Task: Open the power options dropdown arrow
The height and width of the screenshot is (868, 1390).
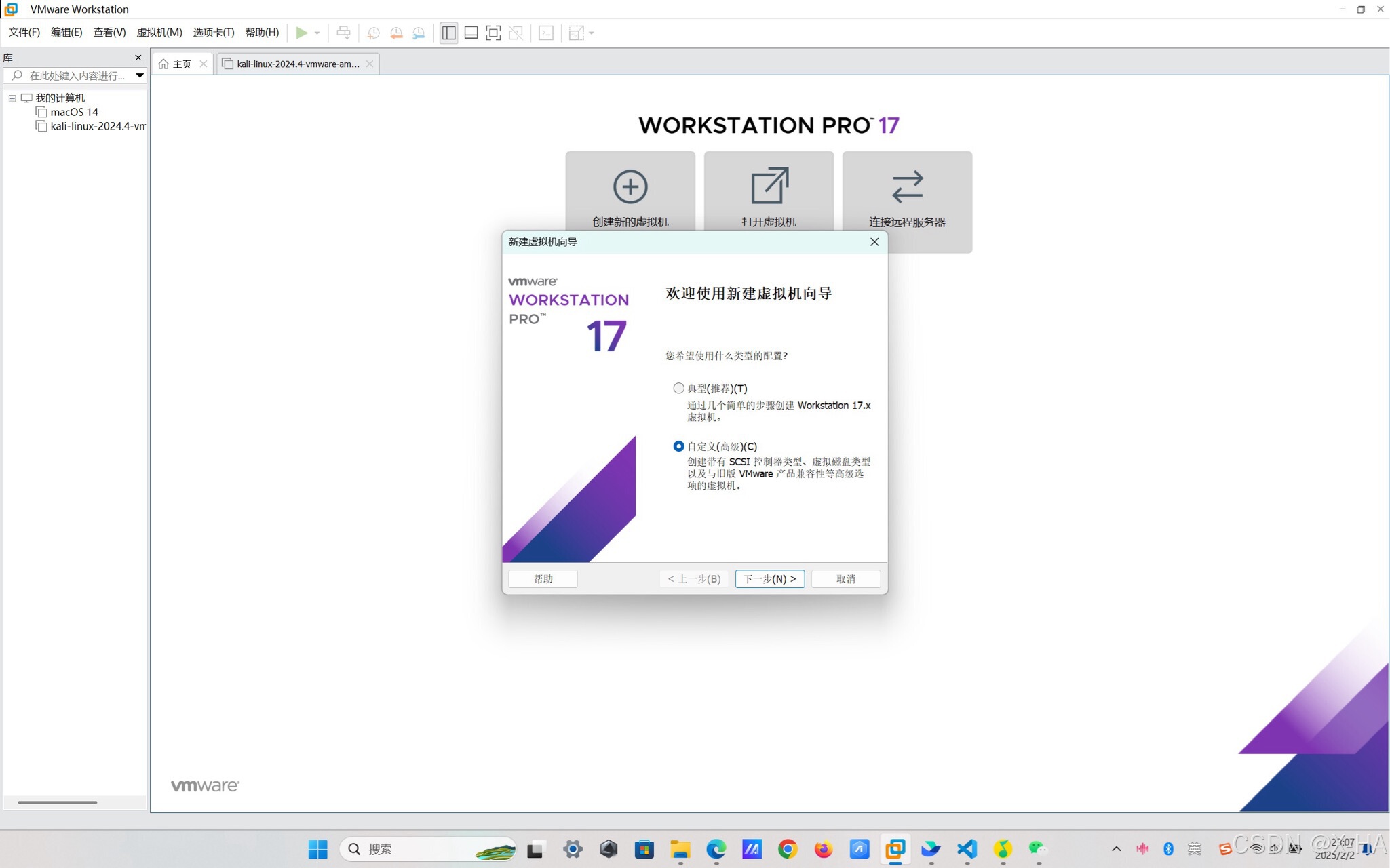Action: pos(317,33)
